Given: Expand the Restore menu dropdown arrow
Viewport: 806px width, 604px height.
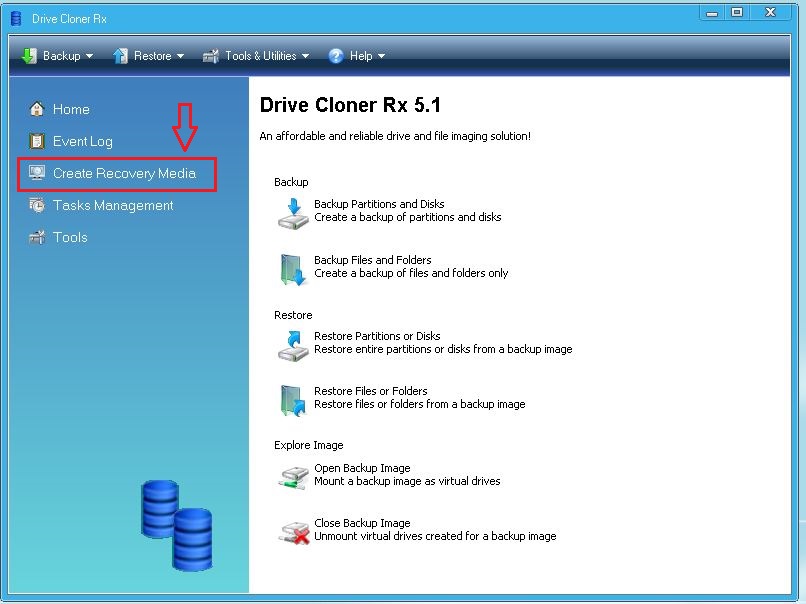Looking at the screenshot, I should (x=180, y=56).
